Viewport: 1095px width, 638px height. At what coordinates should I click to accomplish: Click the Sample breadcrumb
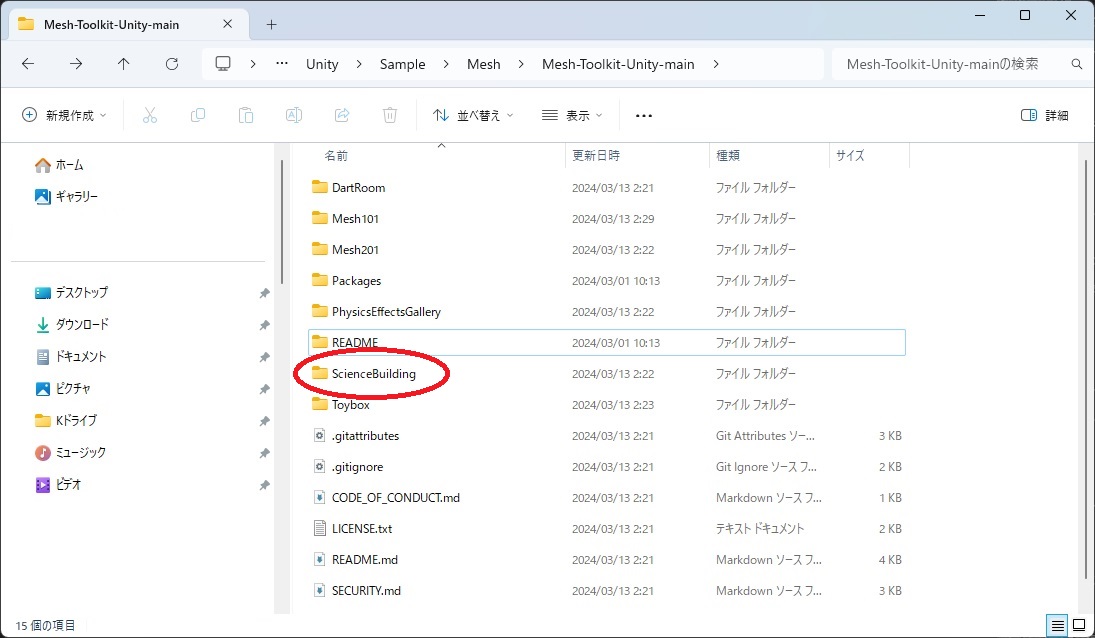tap(402, 64)
